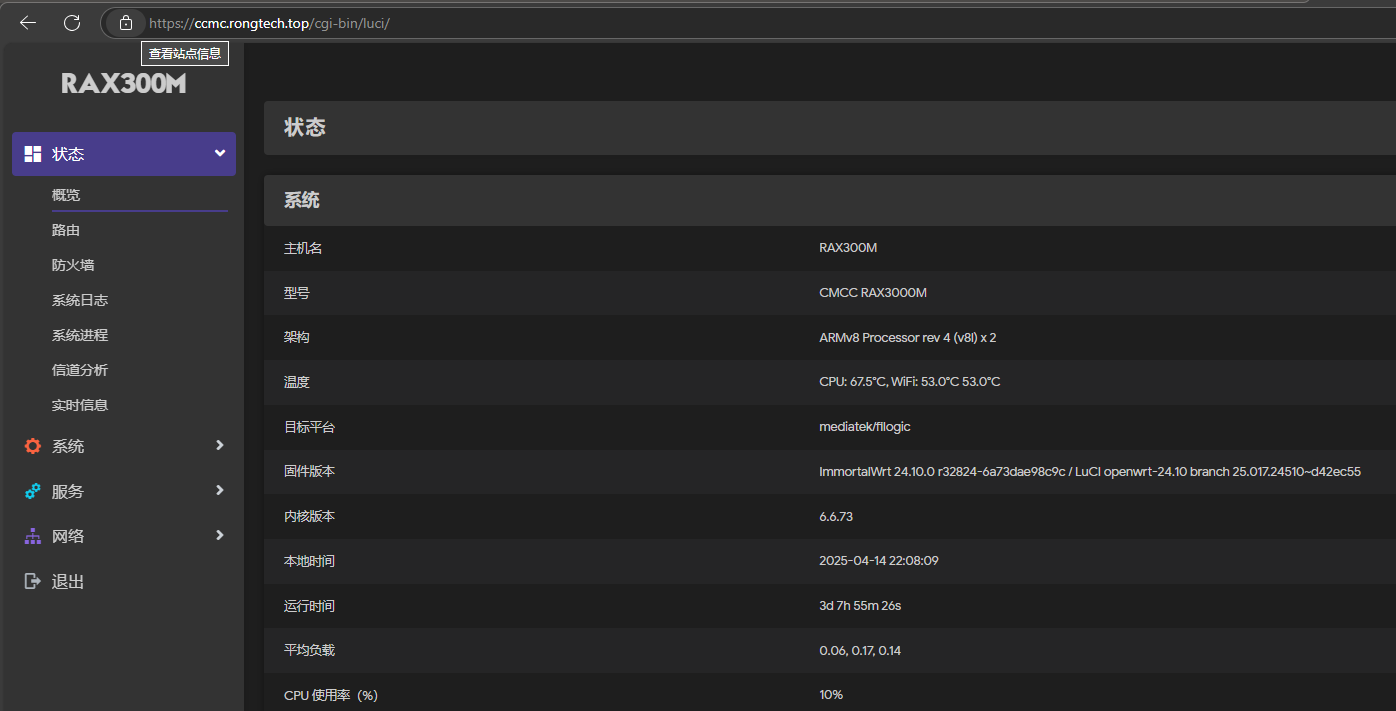The width and height of the screenshot is (1396, 711).
Task: Click the 系统 section heading
Action: click(302, 200)
